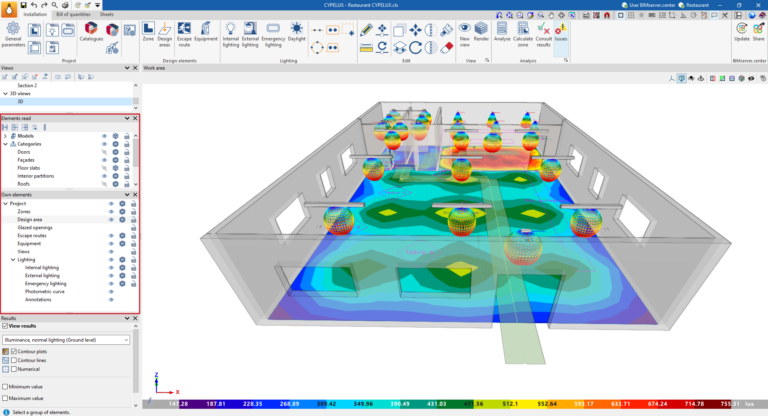Screen dimensions: 768x416
Task: Choose the Escape route tool
Action: 184,34
